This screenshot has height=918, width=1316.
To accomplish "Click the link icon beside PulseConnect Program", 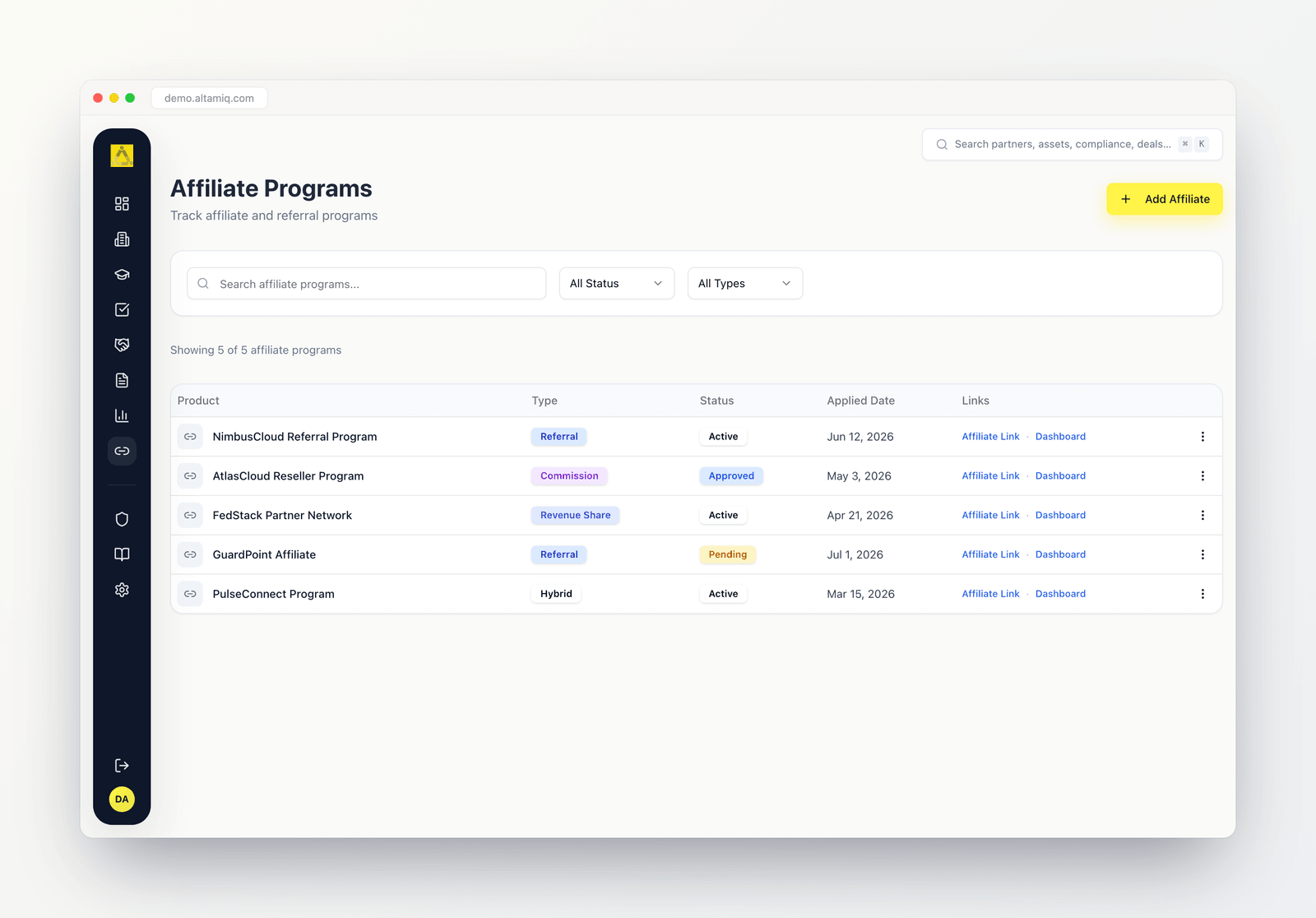I will (x=190, y=594).
